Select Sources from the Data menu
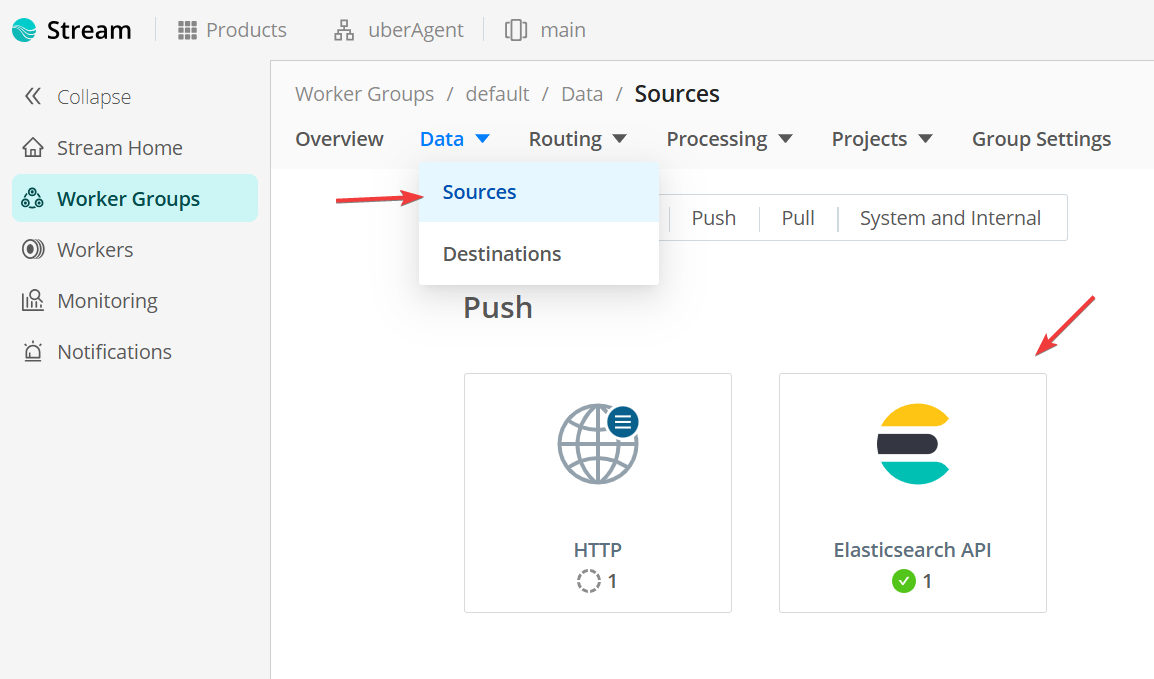 [x=480, y=192]
